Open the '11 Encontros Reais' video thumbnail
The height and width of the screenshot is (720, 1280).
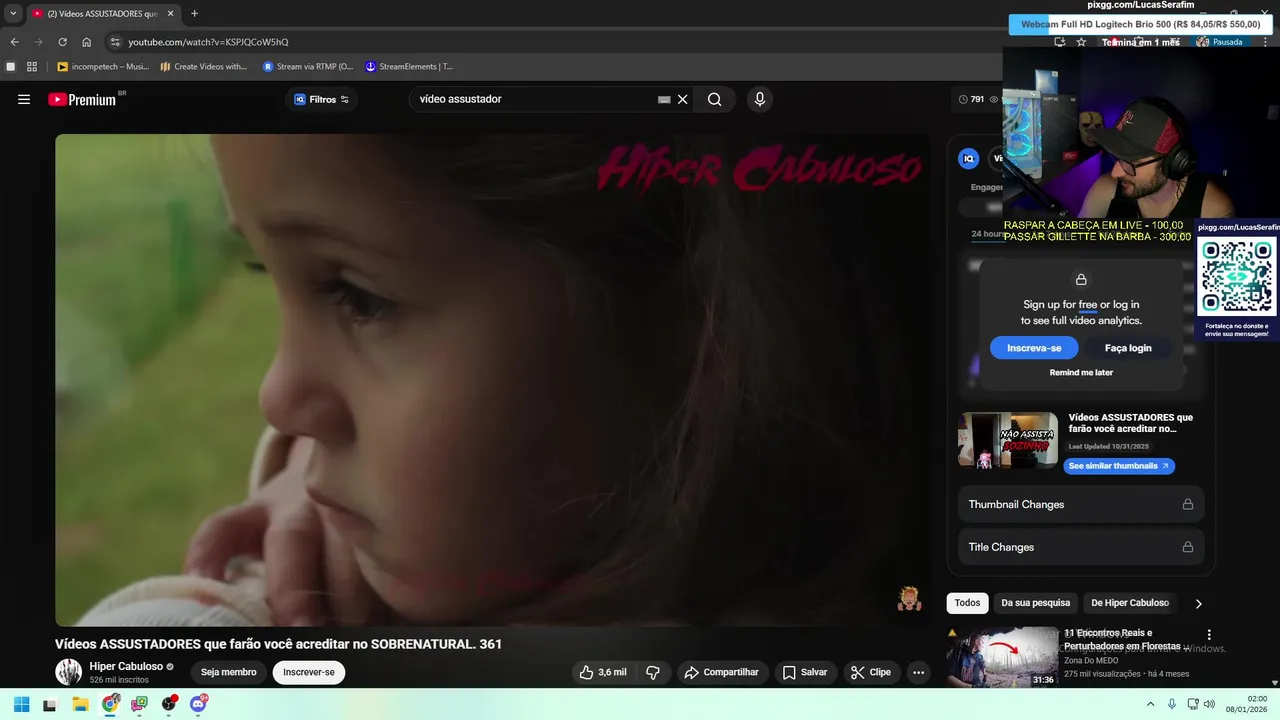1002,657
